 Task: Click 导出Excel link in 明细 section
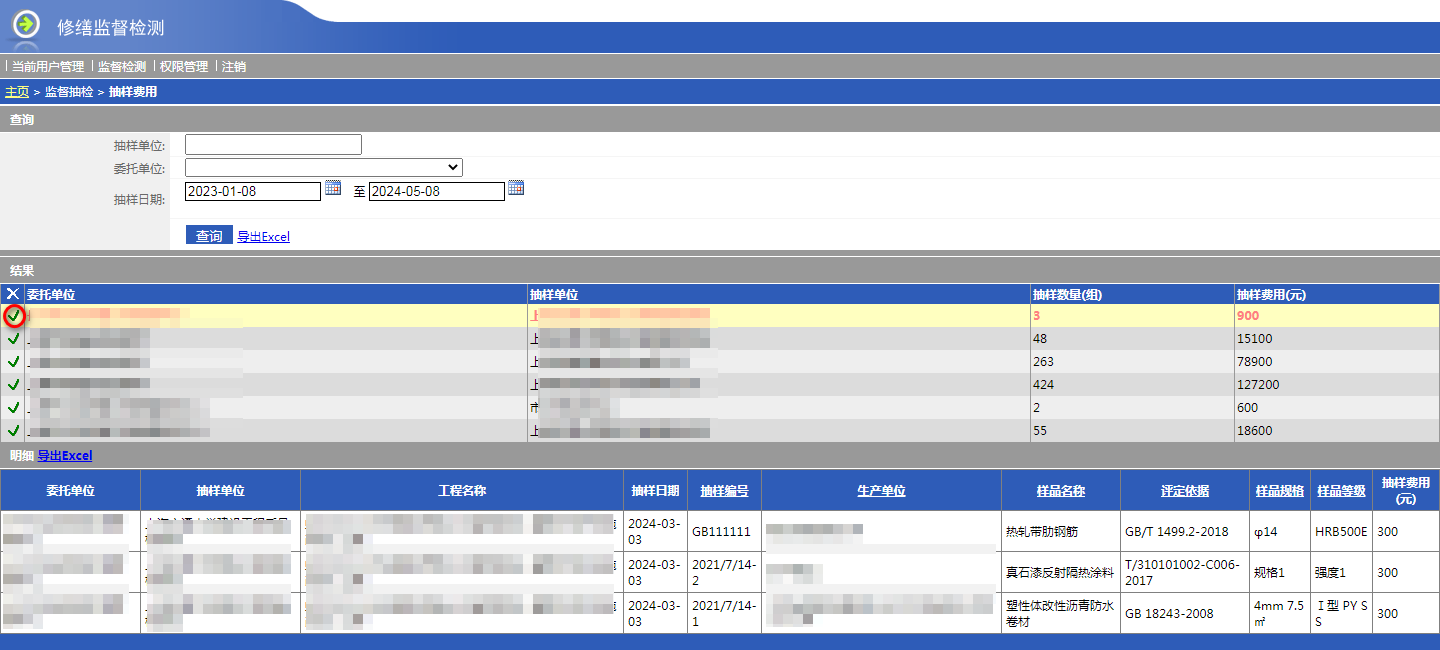pos(65,456)
